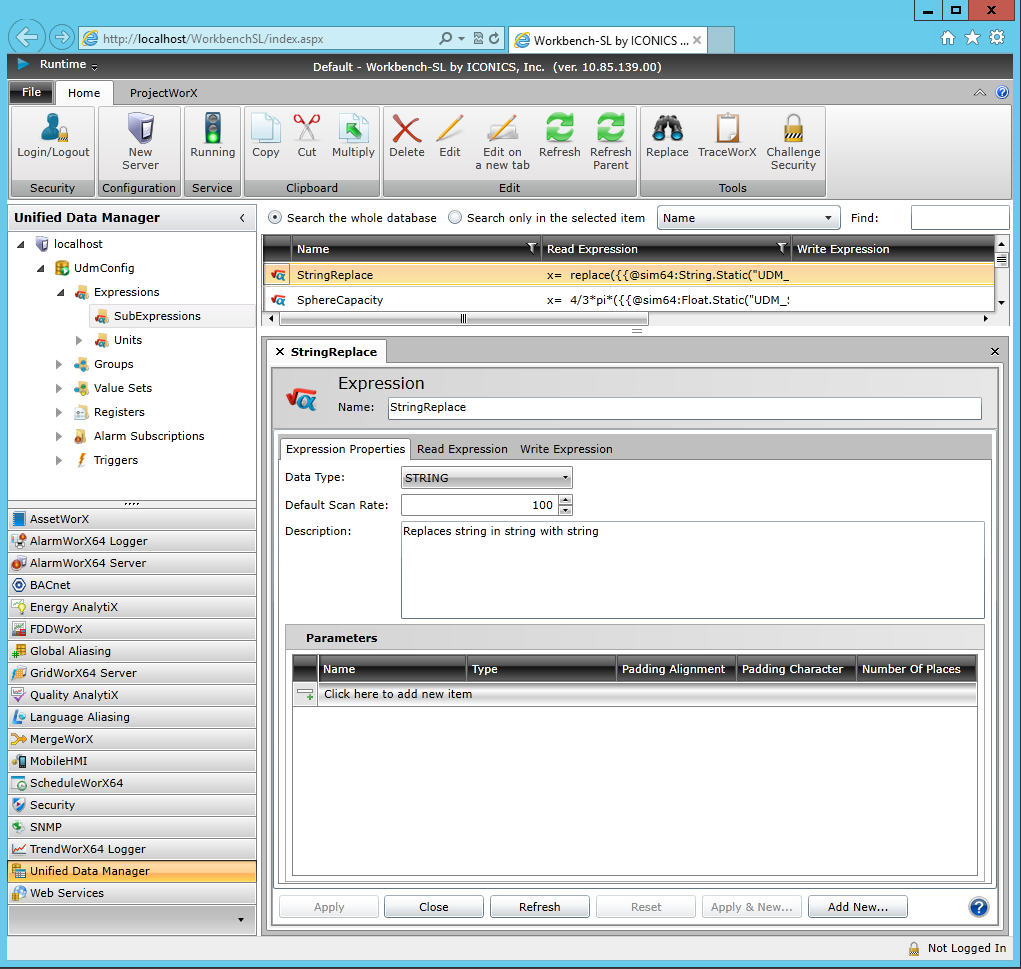1021x969 pixels.
Task: Switch to the Read Expression tab
Action: (462, 449)
